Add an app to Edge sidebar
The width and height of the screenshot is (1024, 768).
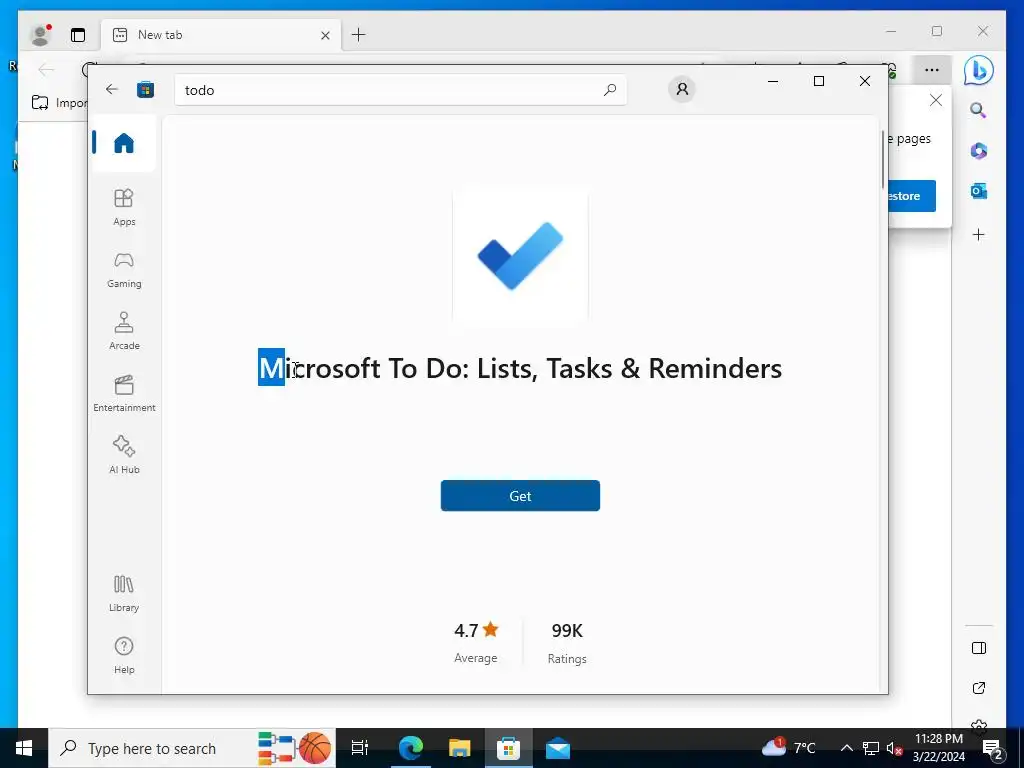[x=978, y=234]
